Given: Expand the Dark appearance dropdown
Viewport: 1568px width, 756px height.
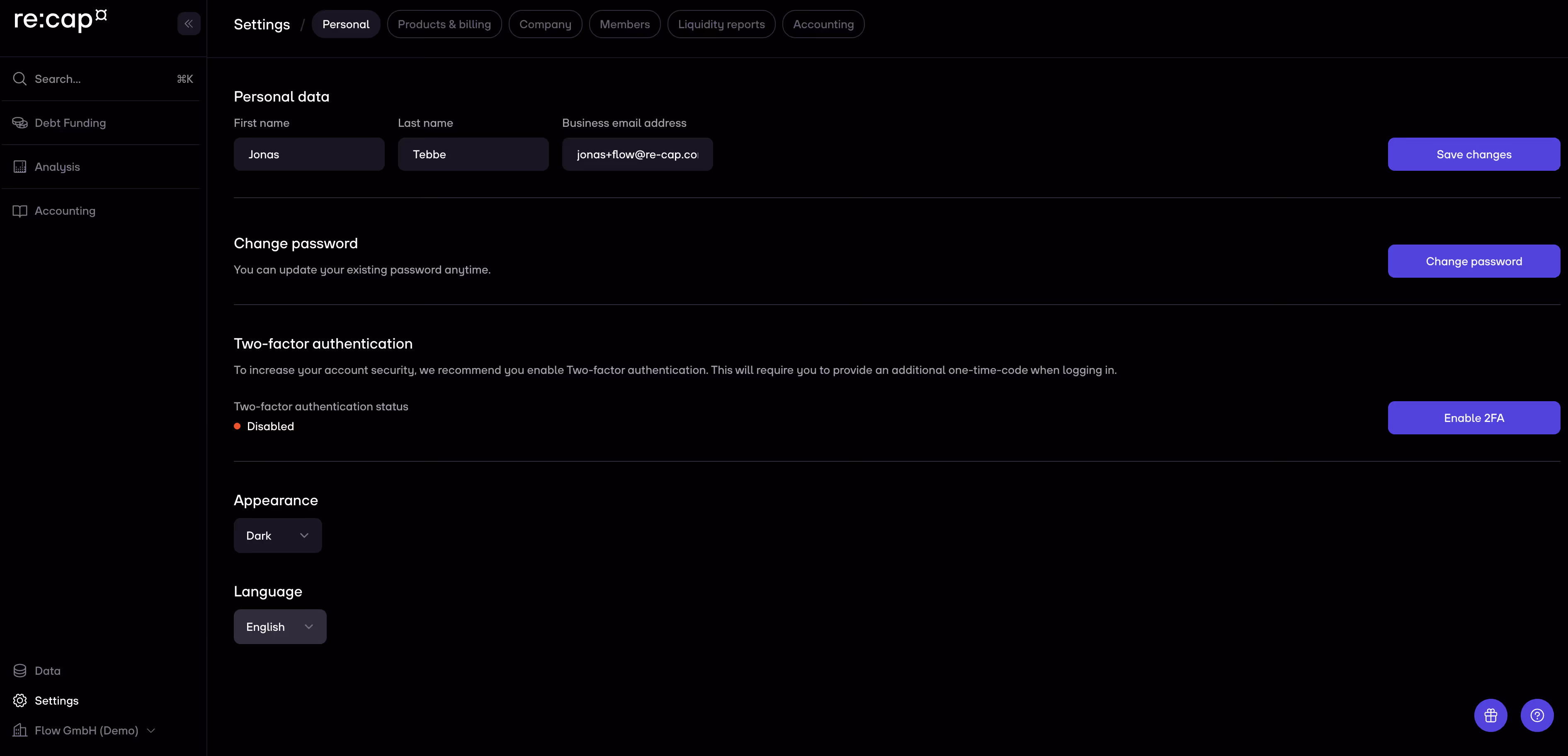Looking at the screenshot, I should (277, 535).
